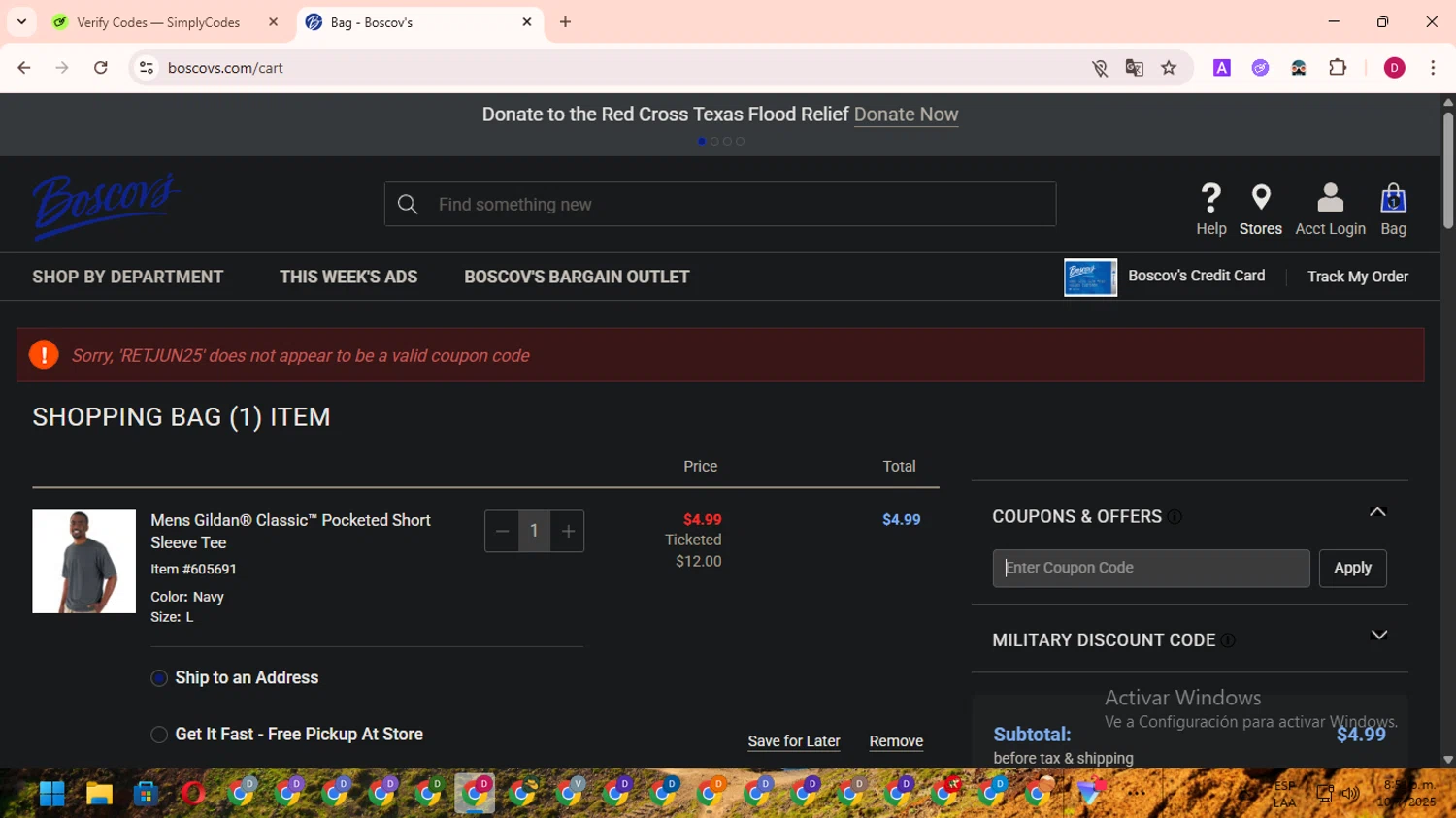Open Windows Start menu
This screenshot has width=1456, height=818.
[x=52, y=794]
